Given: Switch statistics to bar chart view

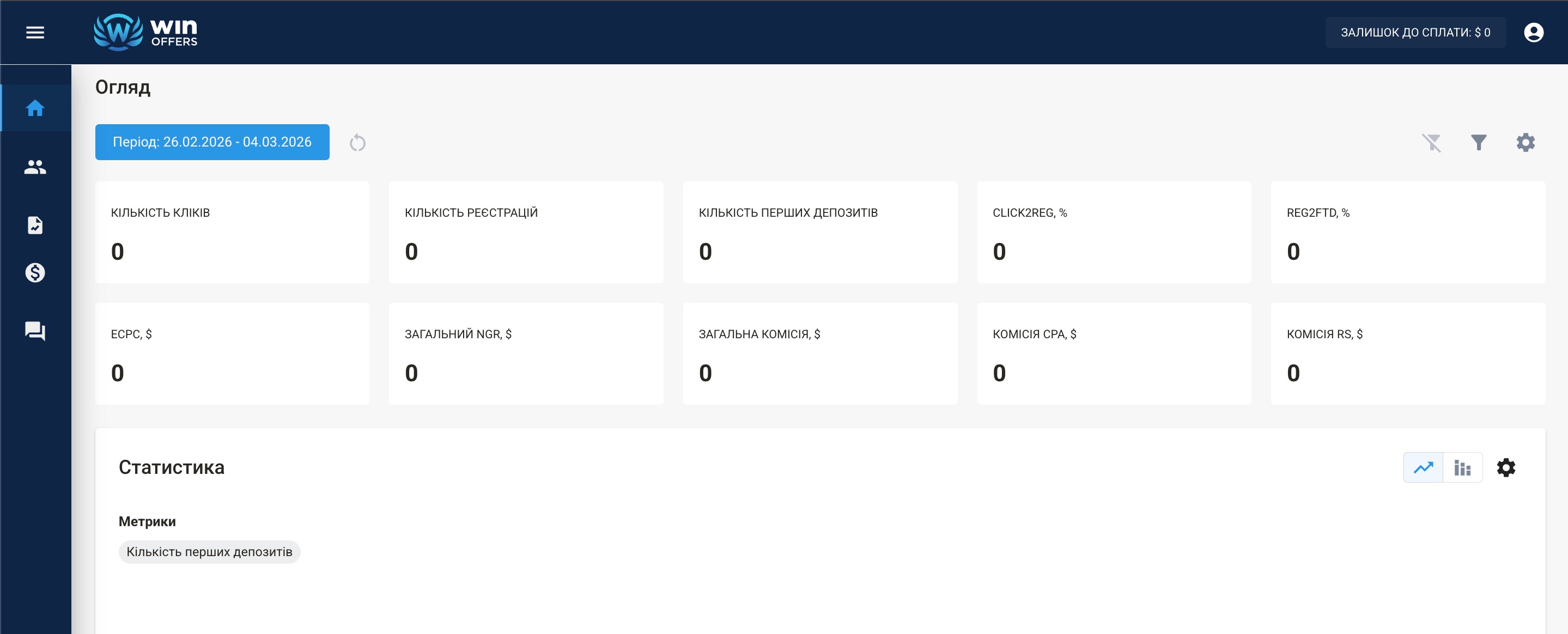Looking at the screenshot, I should [x=1462, y=467].
